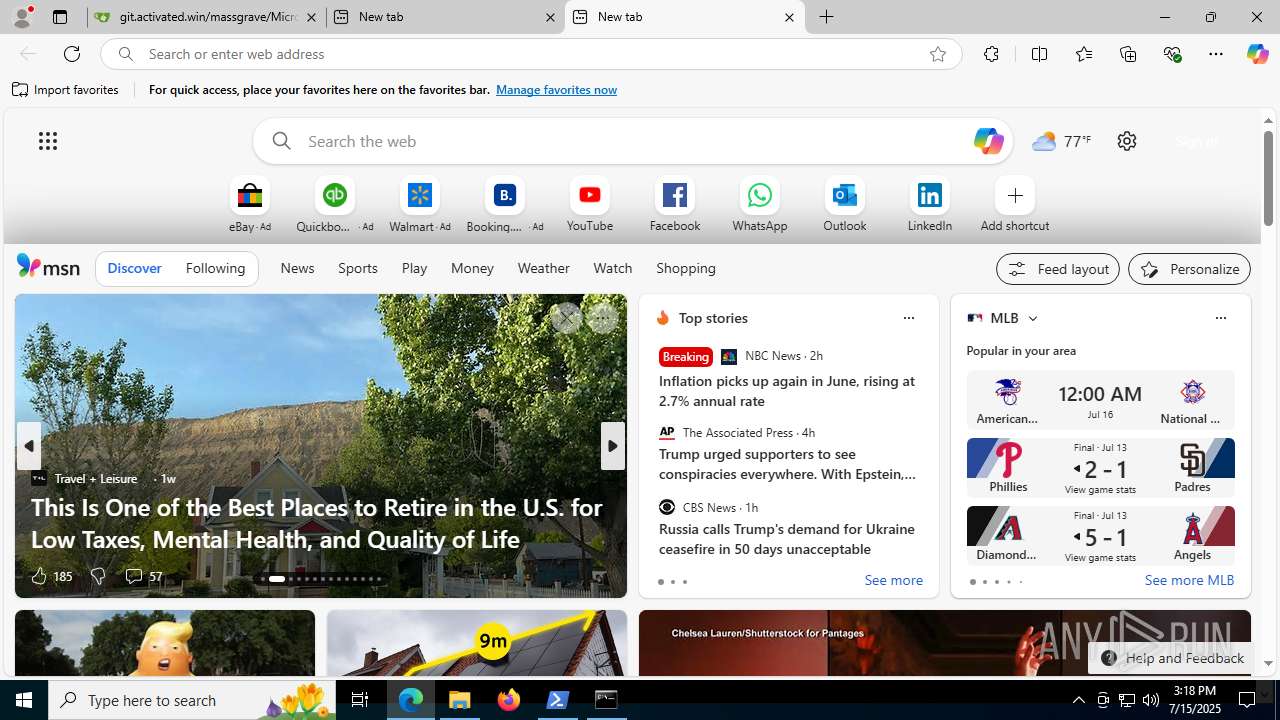Show next carousel story

[613, 446]
